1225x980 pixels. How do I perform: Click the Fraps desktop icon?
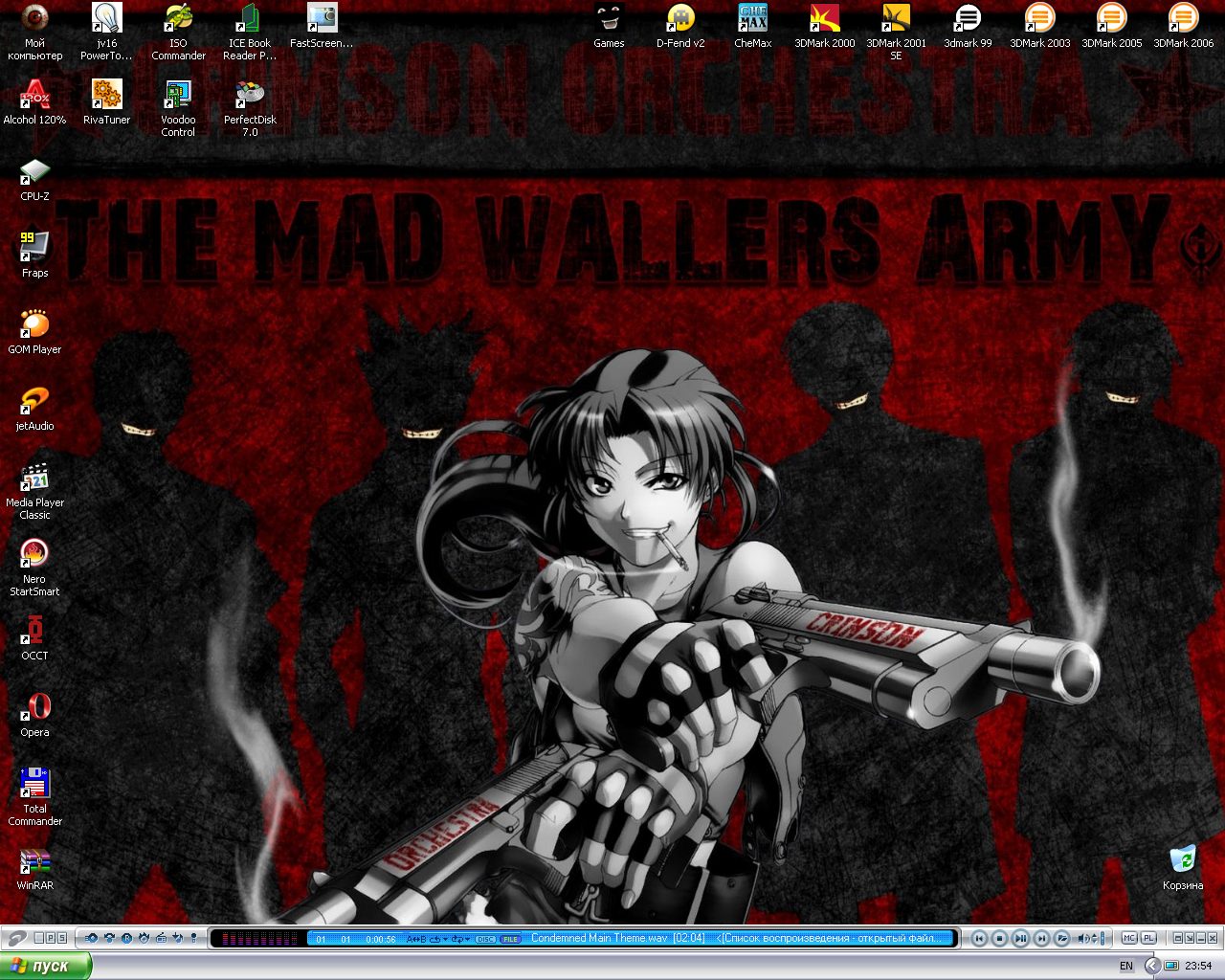(x=34, y=256)
